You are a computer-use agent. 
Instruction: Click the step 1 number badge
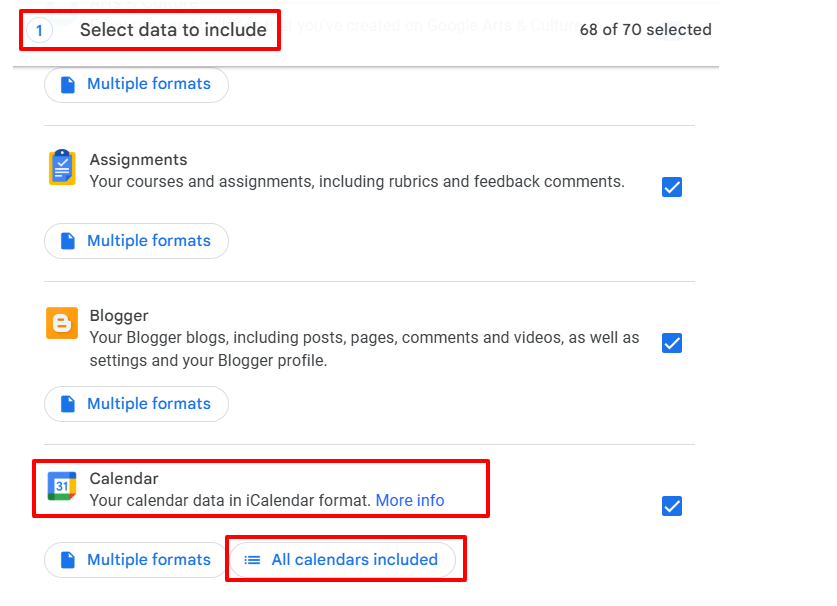point(39,30)
